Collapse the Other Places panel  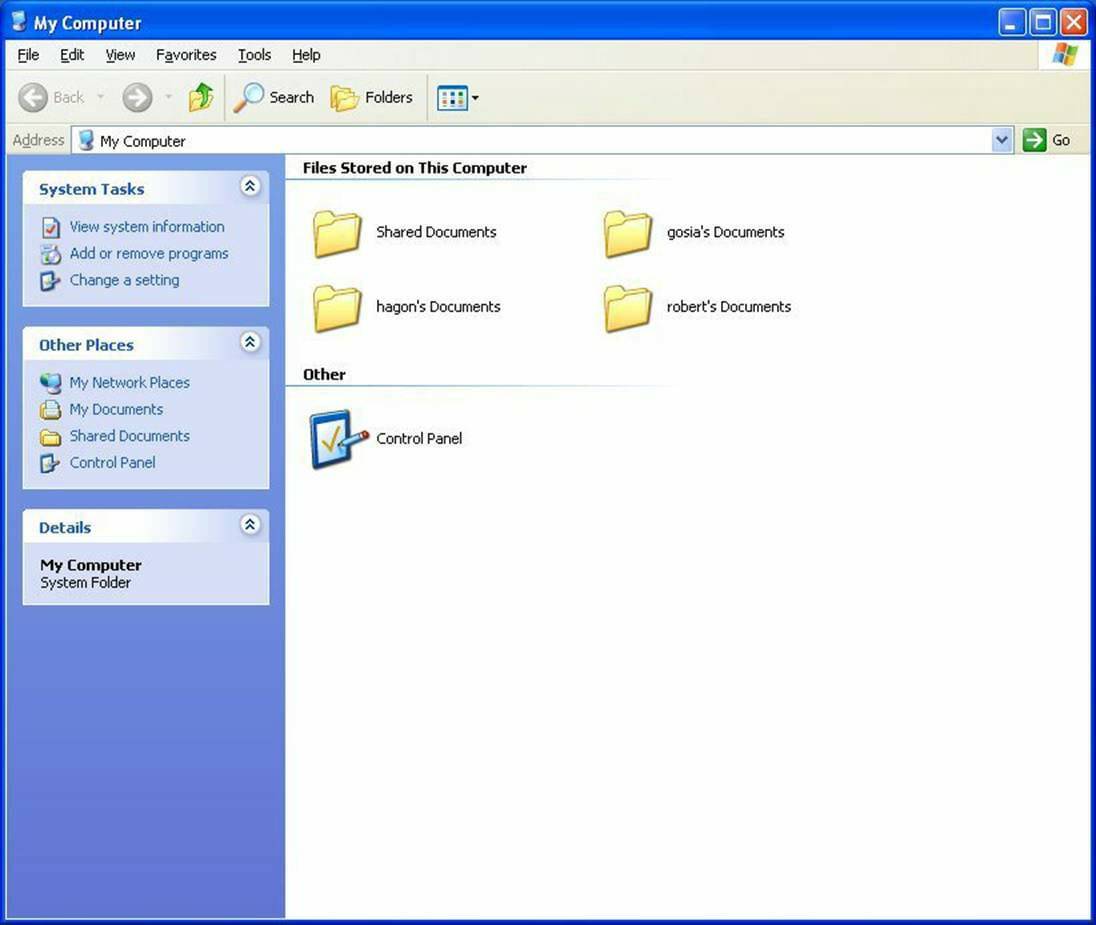coord(249,342)
